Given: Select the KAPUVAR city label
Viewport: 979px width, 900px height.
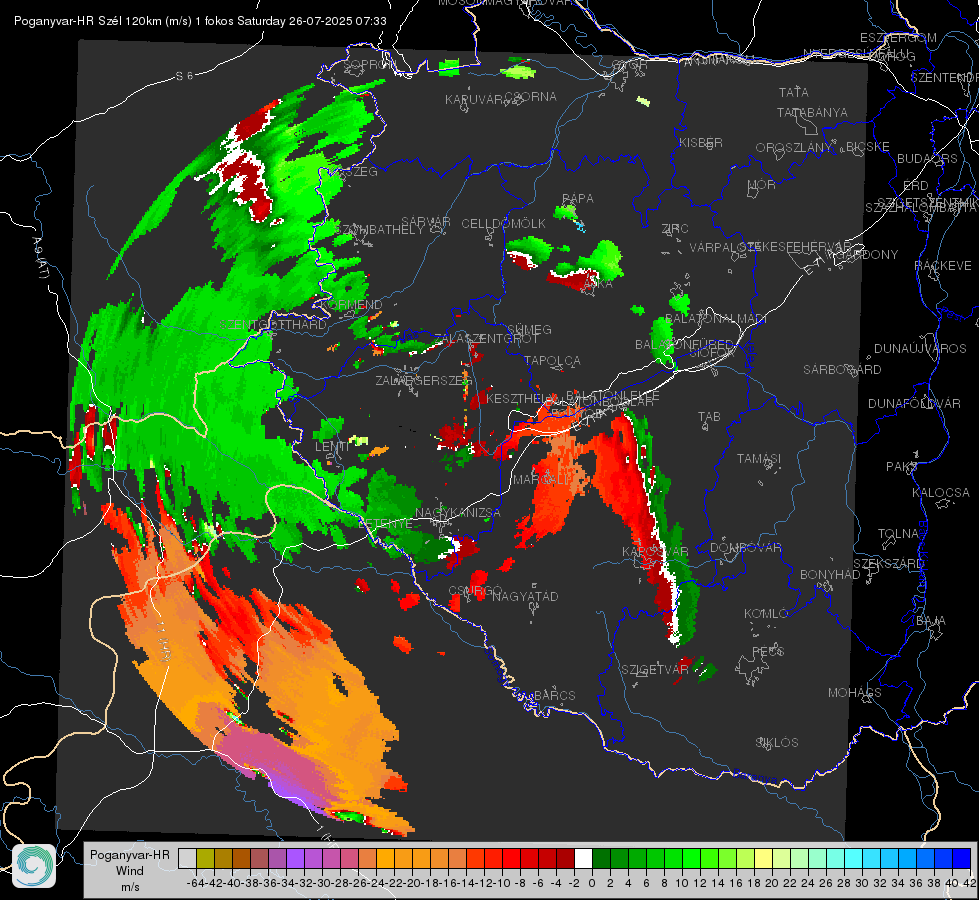Looking at the screenshot, I should tap(475, 100).
